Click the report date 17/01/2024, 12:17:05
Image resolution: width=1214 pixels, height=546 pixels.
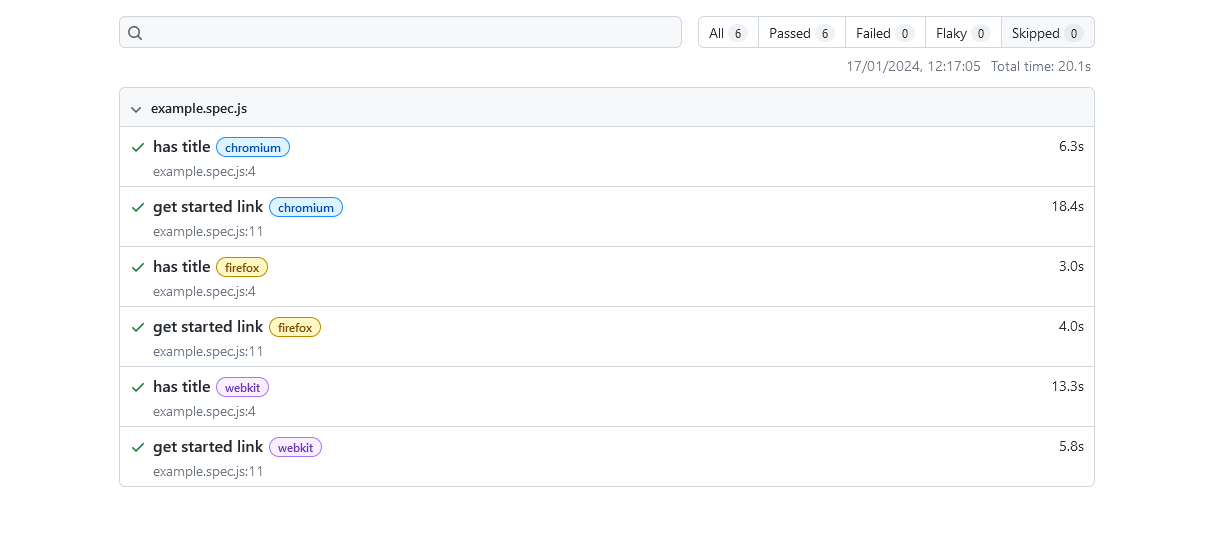[x=913, y=66]
